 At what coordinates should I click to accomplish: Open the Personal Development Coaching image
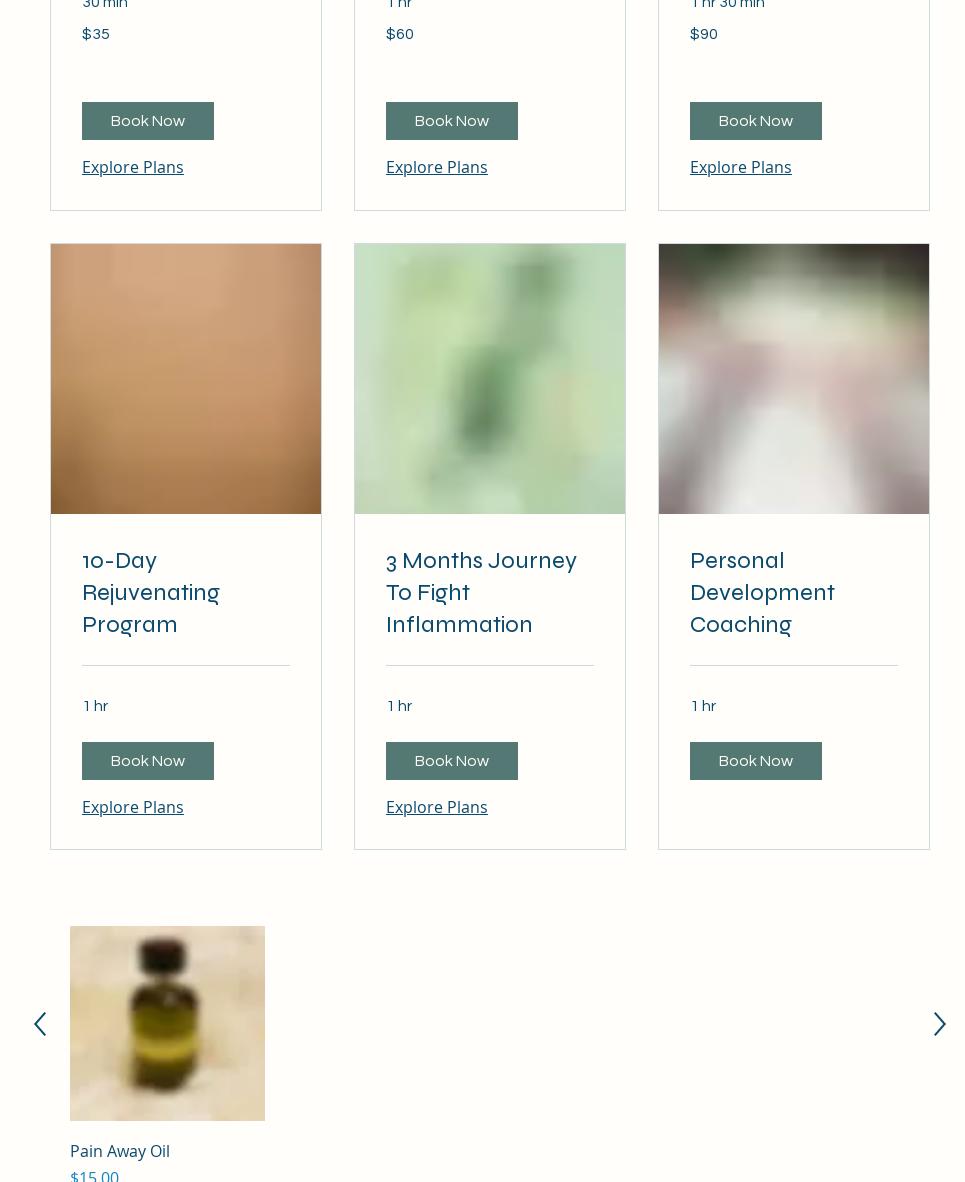click(x=794, y=378)
